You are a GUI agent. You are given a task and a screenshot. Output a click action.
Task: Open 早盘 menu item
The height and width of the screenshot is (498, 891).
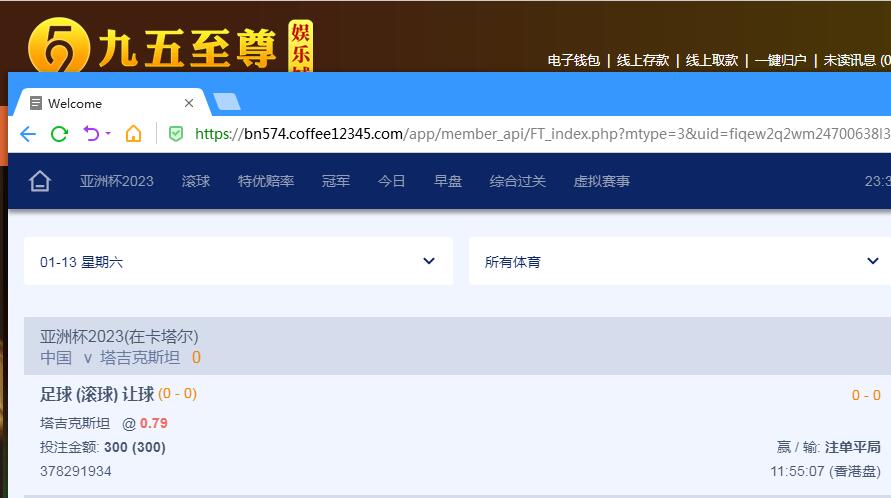(448, 181)
